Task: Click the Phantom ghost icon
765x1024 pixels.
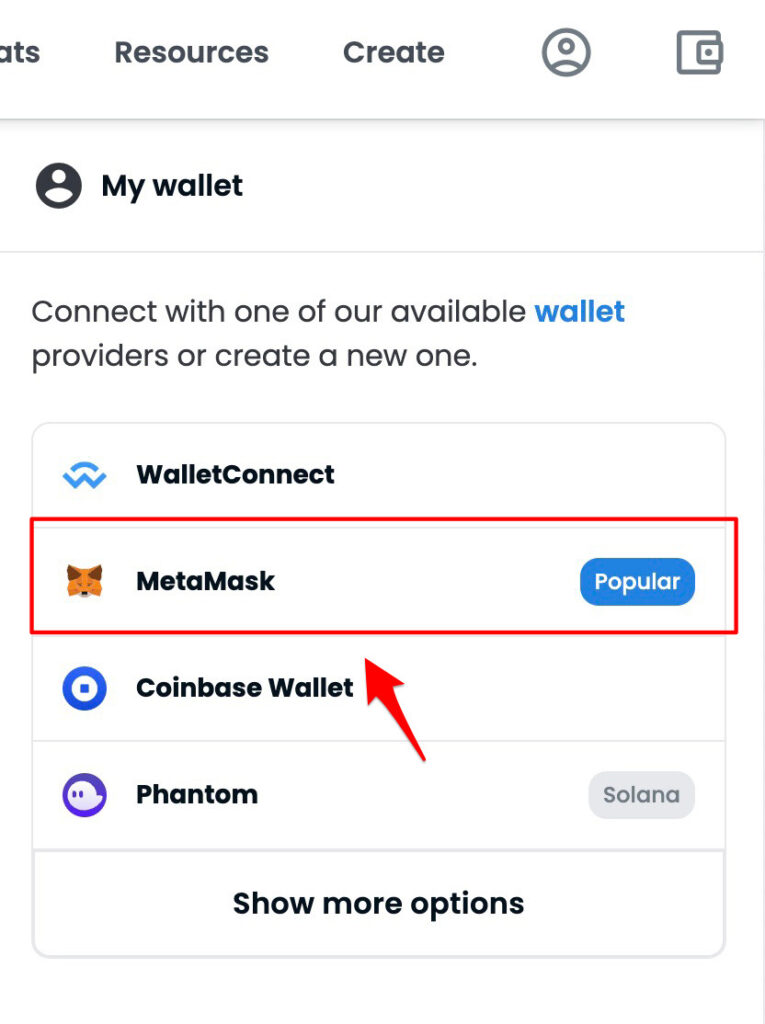Action: (x=84, y=795)
